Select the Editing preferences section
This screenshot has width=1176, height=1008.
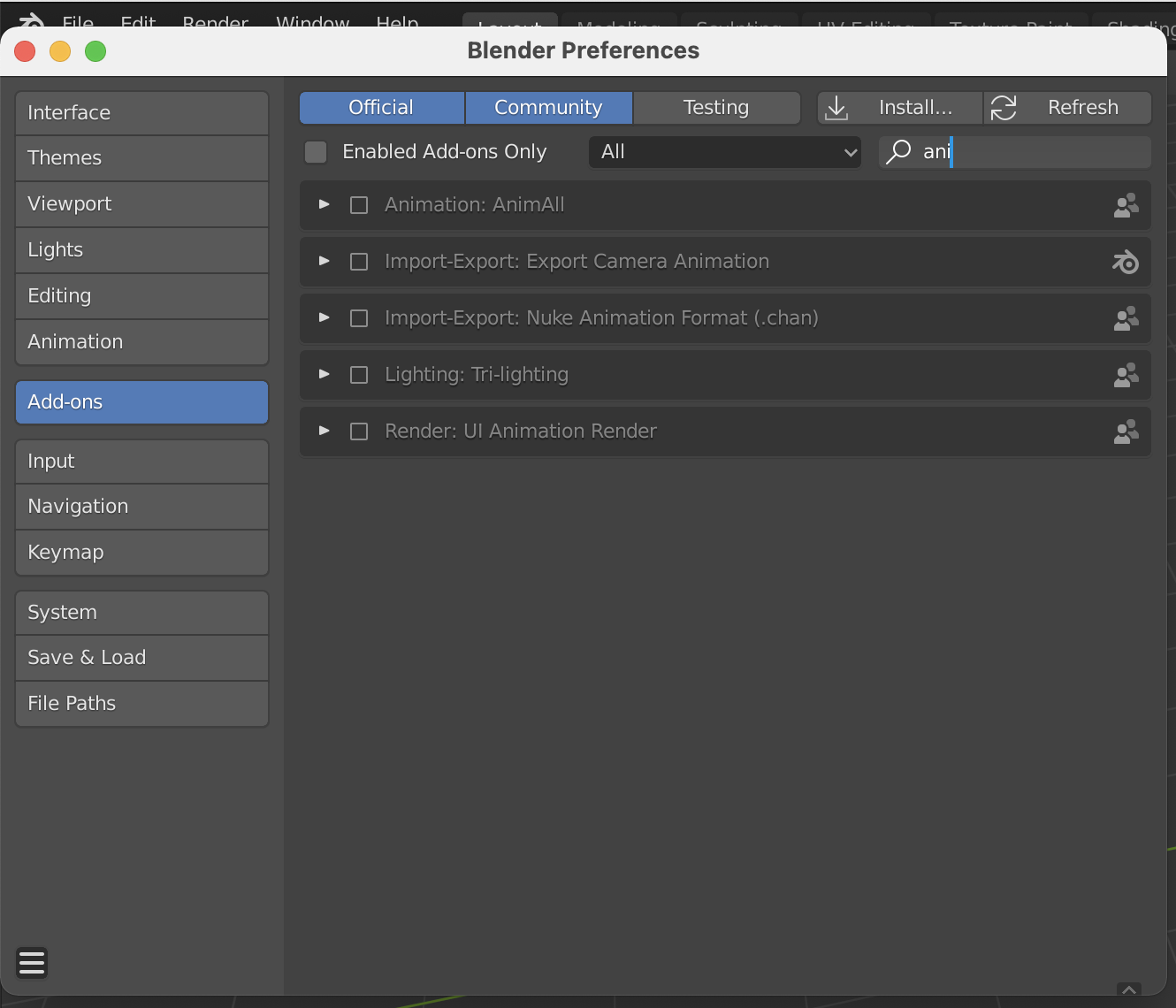click(141, 296)
